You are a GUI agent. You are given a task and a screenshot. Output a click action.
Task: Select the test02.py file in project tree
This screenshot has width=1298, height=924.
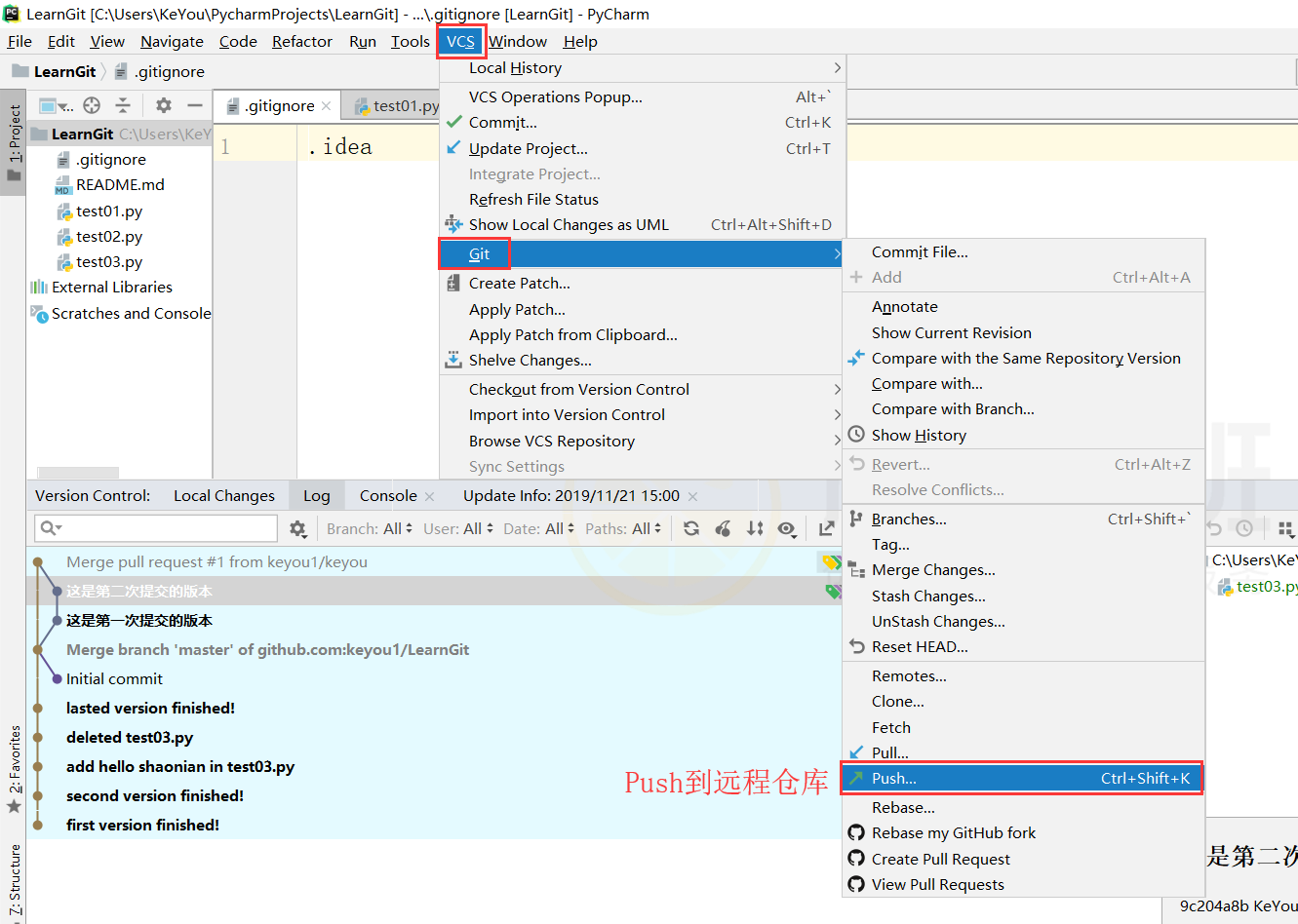click(109, 236)
